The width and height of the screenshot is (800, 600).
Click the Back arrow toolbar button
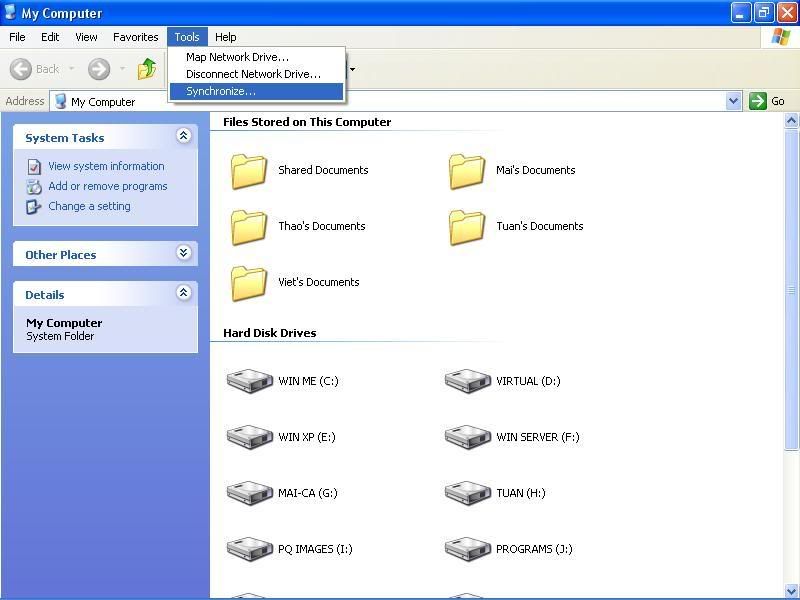coord(21,69)
